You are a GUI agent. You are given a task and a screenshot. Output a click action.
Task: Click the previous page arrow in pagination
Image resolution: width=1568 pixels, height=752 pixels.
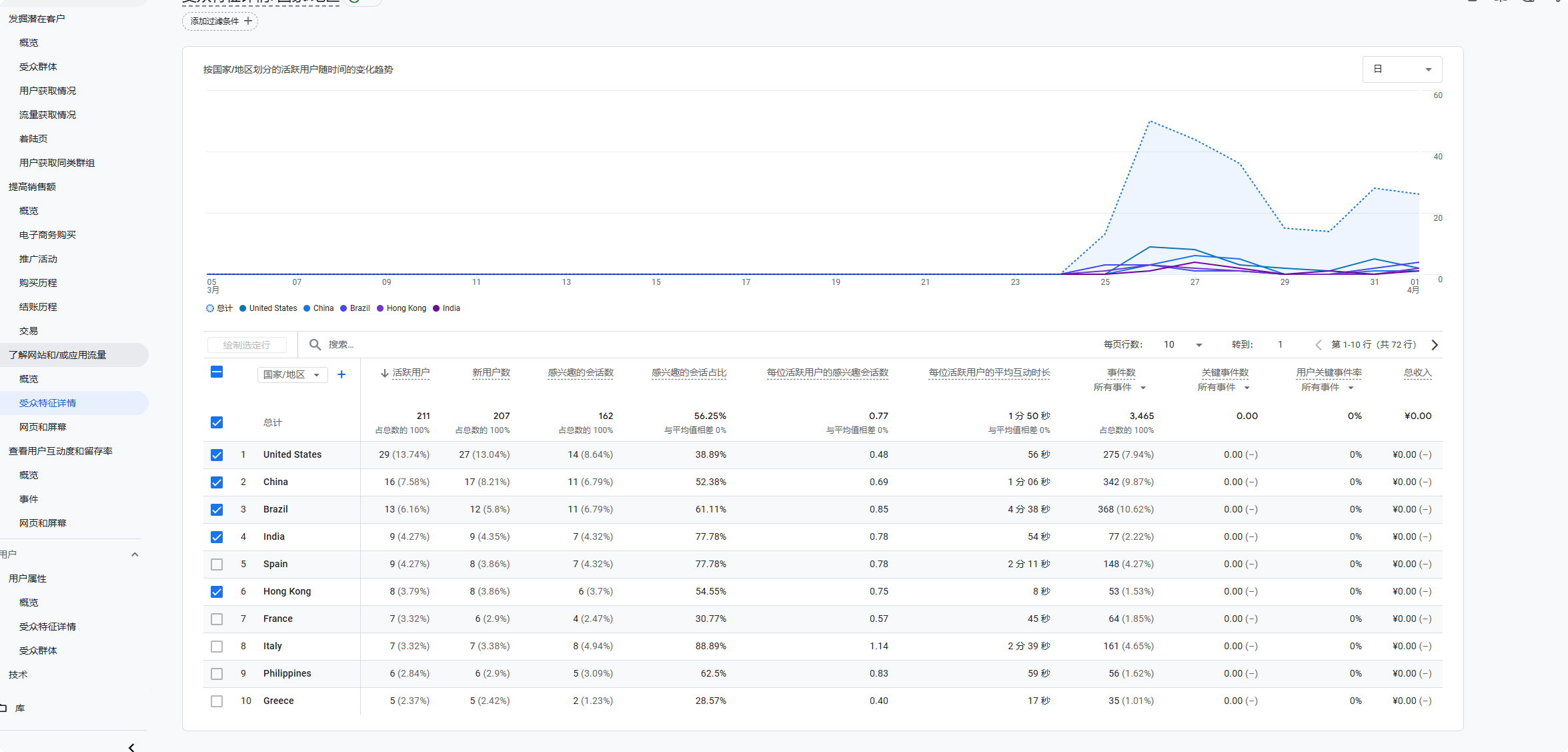point(1318,344)
